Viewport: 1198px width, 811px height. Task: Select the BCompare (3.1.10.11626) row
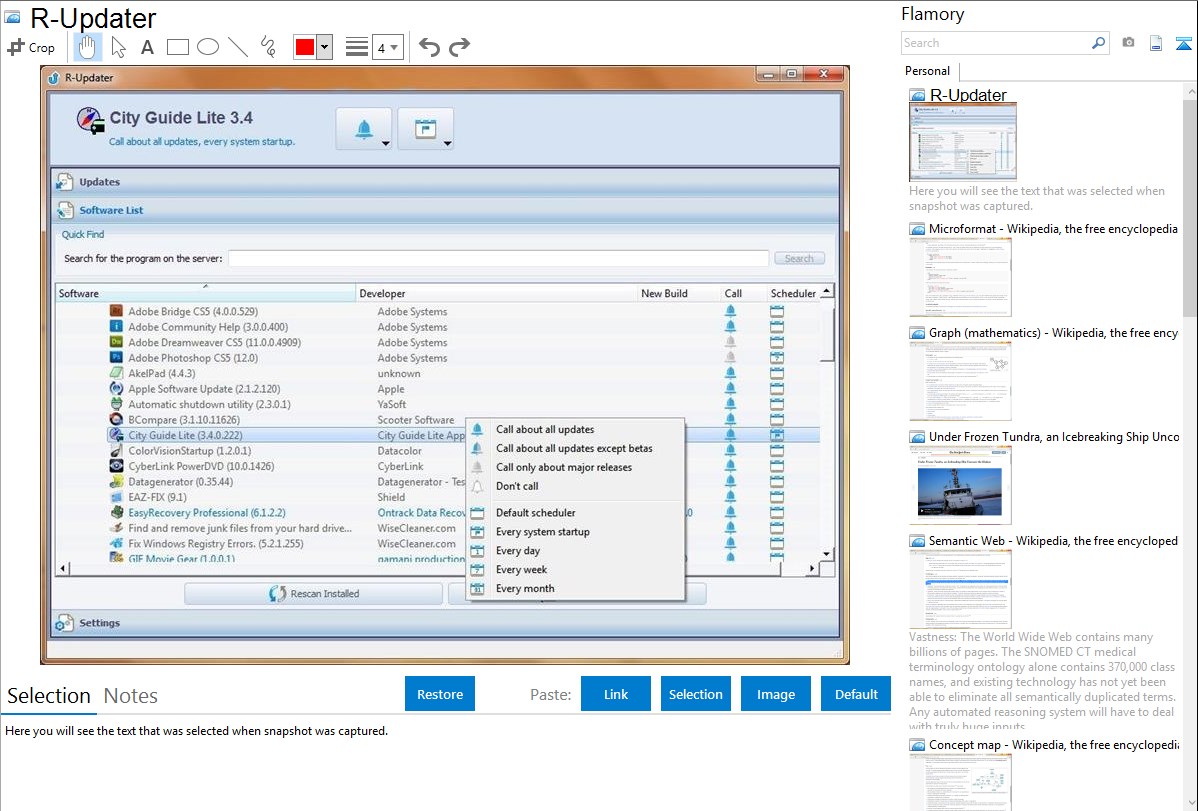pyautogui.click(x=438, y=420)
